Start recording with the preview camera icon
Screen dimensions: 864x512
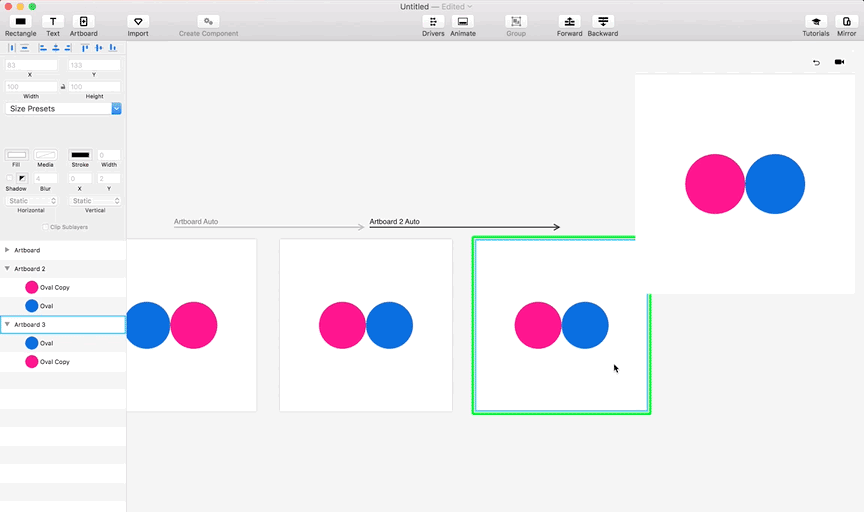tap(839, 62)
